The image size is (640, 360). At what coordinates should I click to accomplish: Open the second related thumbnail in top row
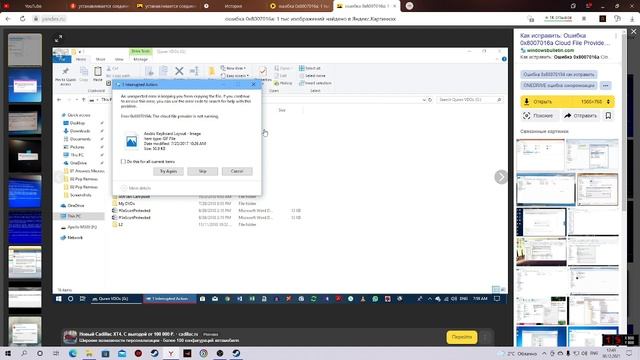(x=592, y=154)
